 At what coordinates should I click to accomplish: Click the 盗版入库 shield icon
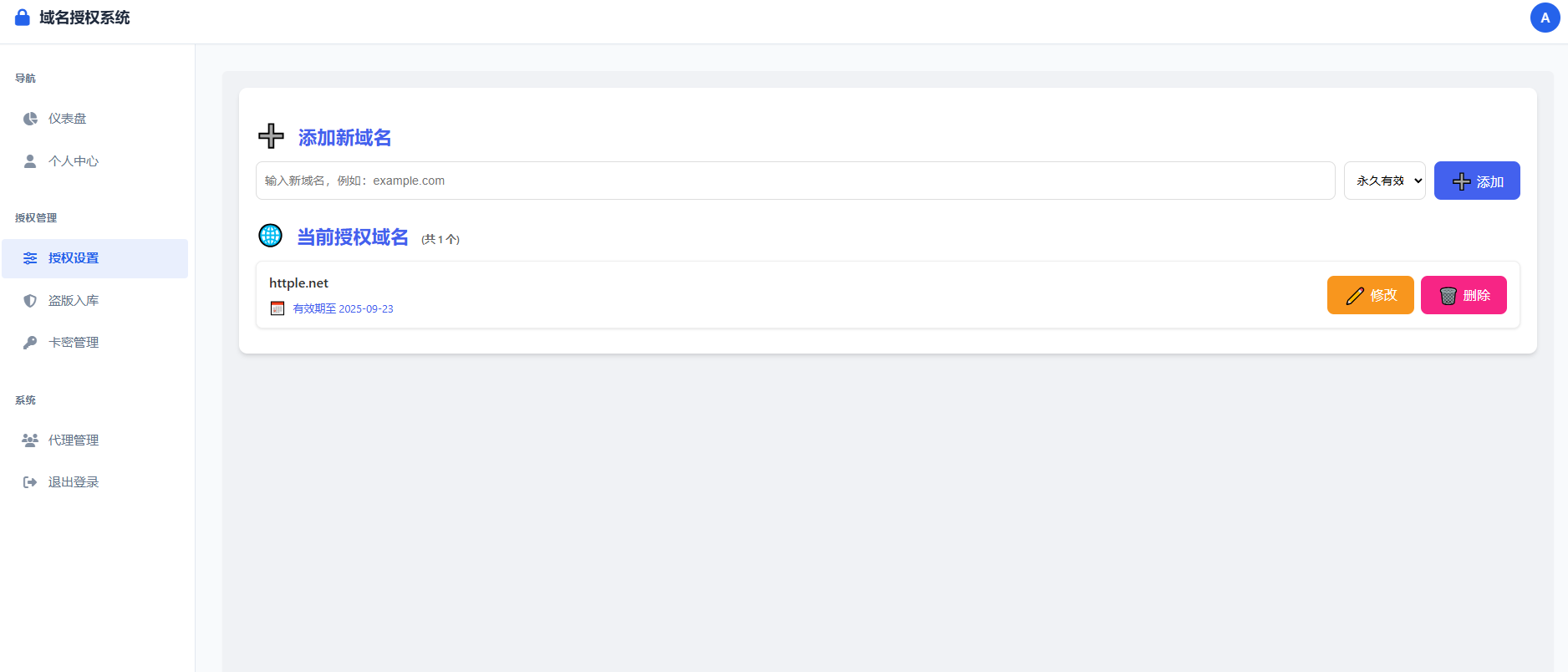pos(30,301)
